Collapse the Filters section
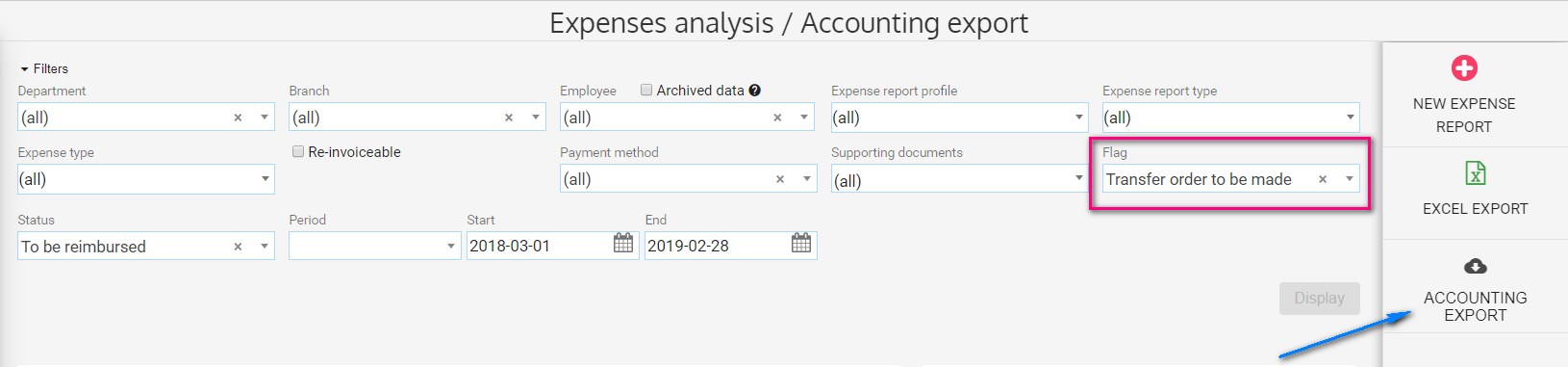This screenshot has height=367, width=1568. [43, 68]
